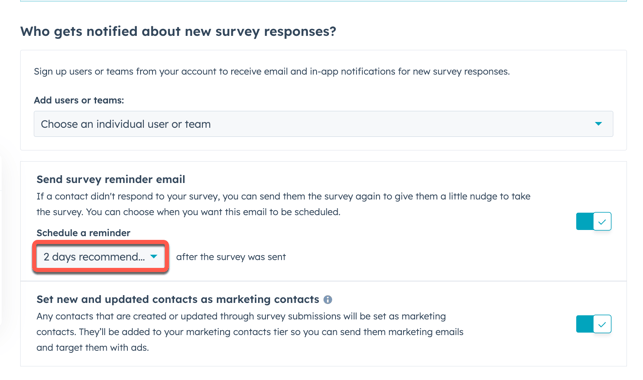643x380 pixels.
Task: Click the checkmark on the survey reminder switch
Action: coord(602,222)
